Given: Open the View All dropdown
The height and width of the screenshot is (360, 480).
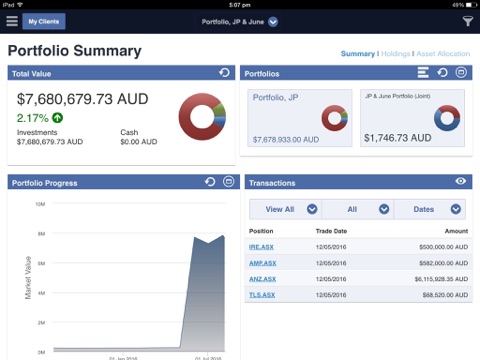Looking at the screenshot, I should (285, 209).
